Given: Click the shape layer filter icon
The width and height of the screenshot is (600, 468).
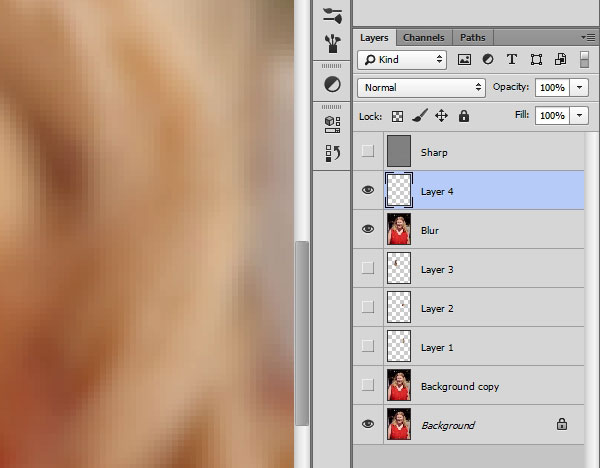Looking at the screenshot, I should click(537, 60).
